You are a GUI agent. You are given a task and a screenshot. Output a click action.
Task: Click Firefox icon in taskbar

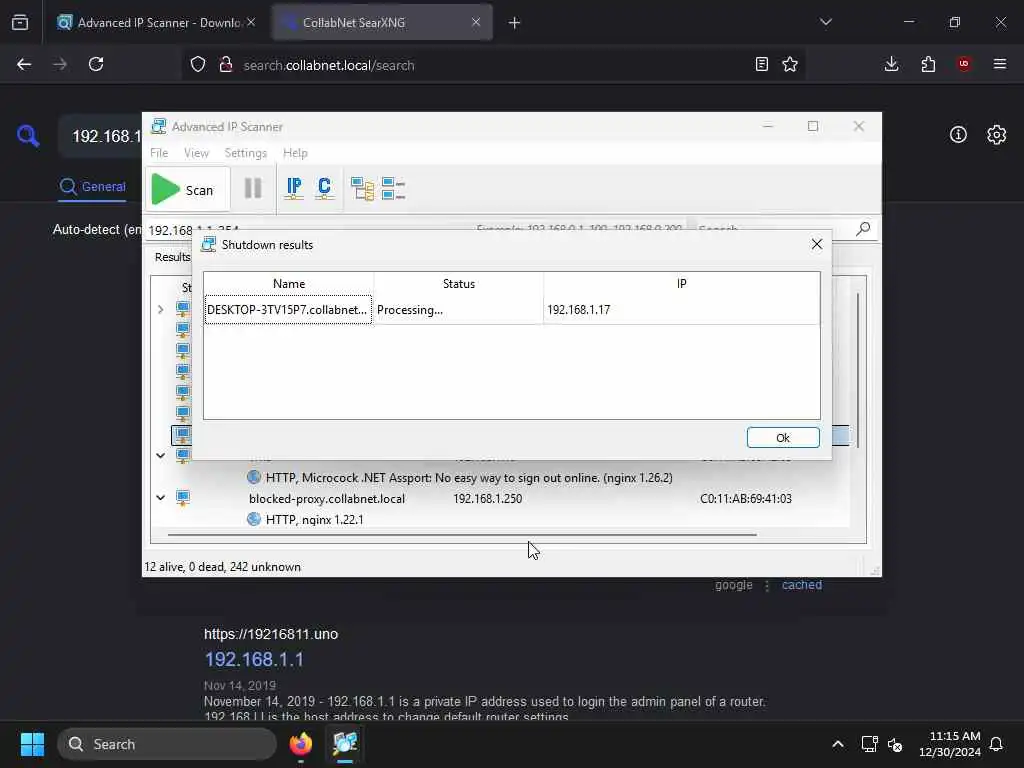(x=301, y=744)
